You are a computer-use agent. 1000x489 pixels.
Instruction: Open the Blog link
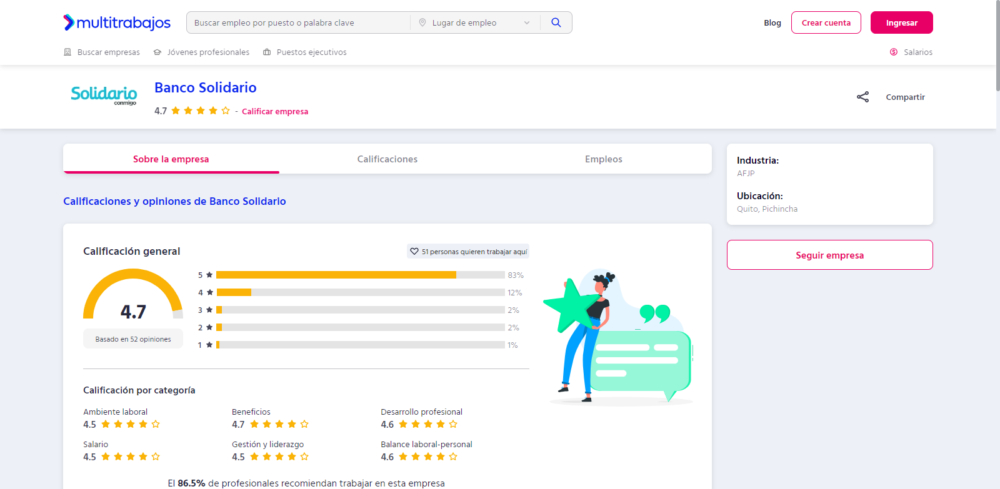click(772, 23)
